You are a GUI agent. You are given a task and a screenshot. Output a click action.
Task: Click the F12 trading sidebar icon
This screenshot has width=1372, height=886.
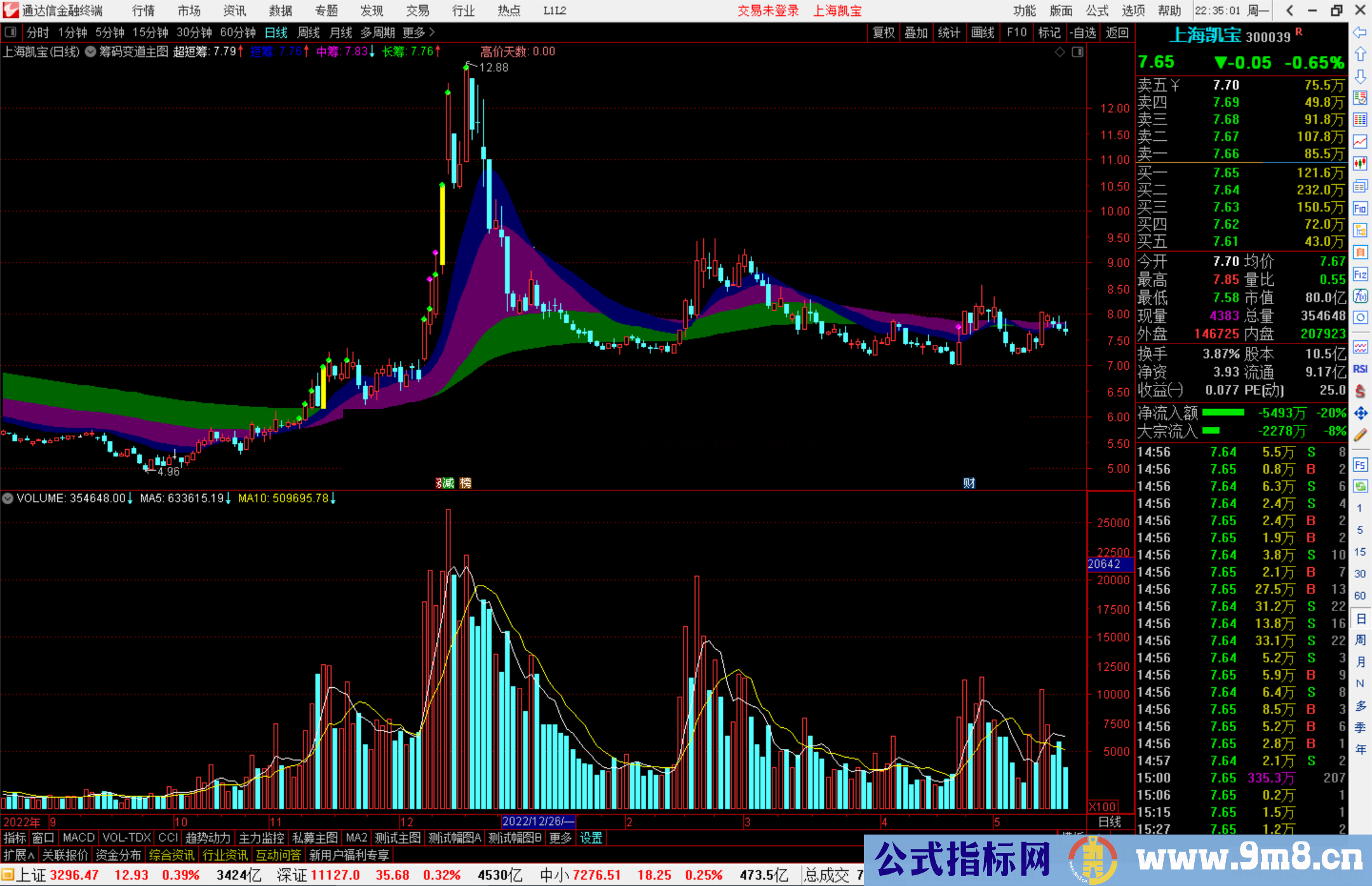pyautogui.click(x=1360, y=274)
